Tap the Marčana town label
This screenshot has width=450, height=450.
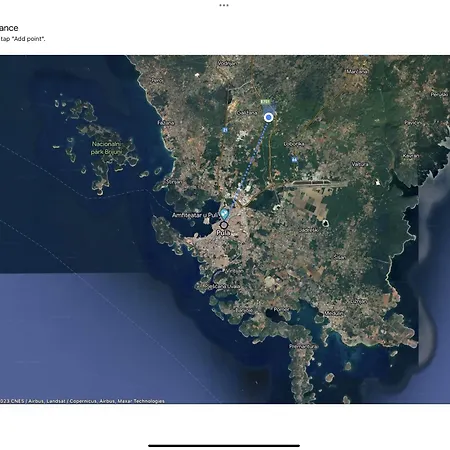click(356, 71)
